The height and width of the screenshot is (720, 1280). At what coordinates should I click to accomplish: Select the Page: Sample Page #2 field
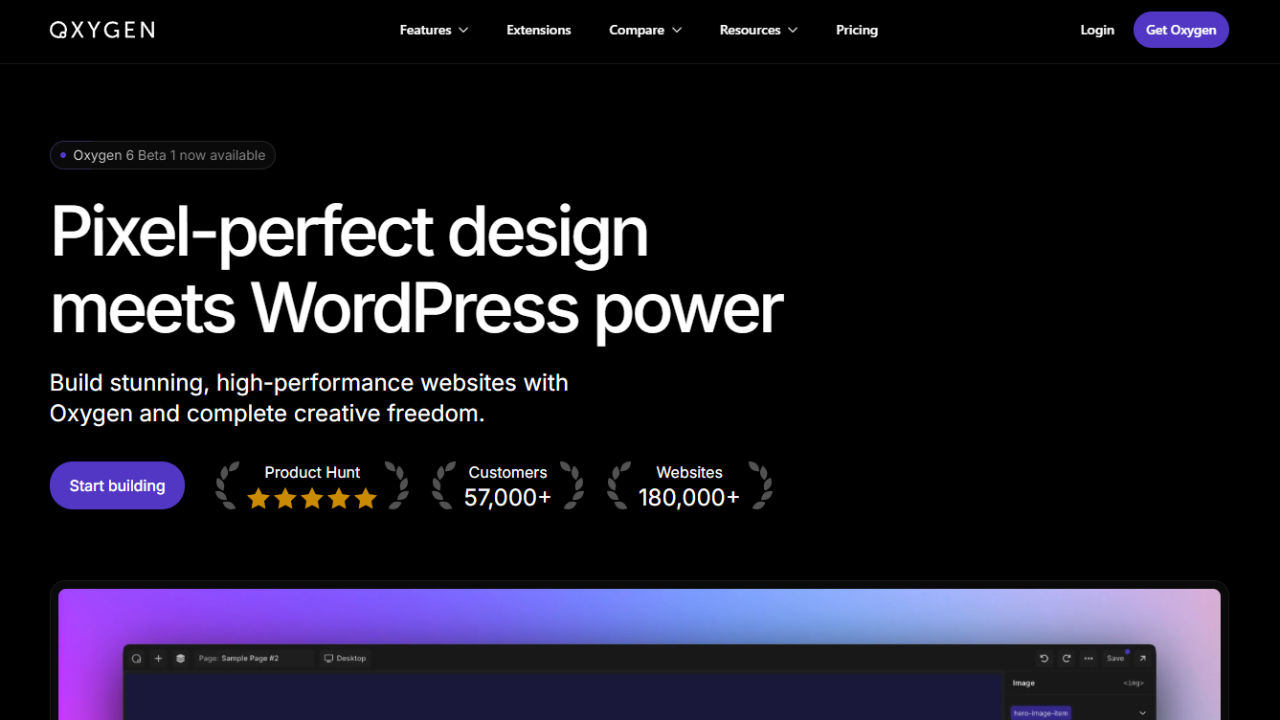253,658
